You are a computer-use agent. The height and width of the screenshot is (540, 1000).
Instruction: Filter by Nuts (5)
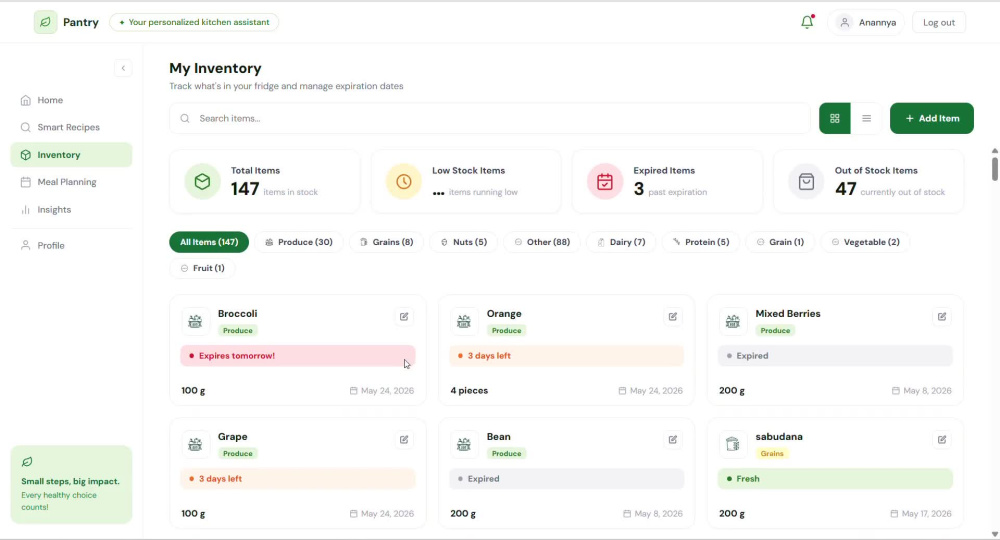464,242
